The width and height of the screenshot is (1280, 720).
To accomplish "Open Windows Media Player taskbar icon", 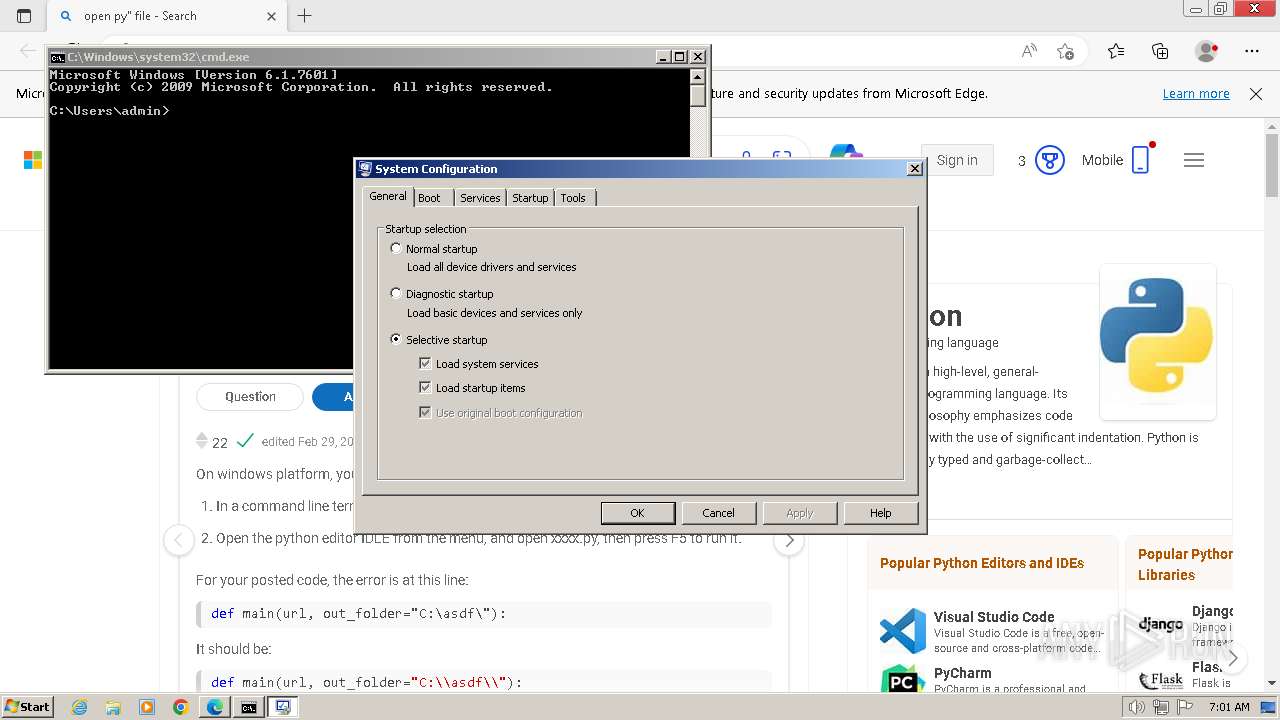I will pos(147,707).
